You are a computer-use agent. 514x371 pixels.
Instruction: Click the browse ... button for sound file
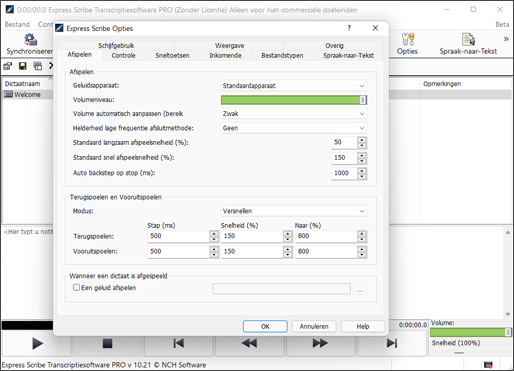click(x=360, y=289)
